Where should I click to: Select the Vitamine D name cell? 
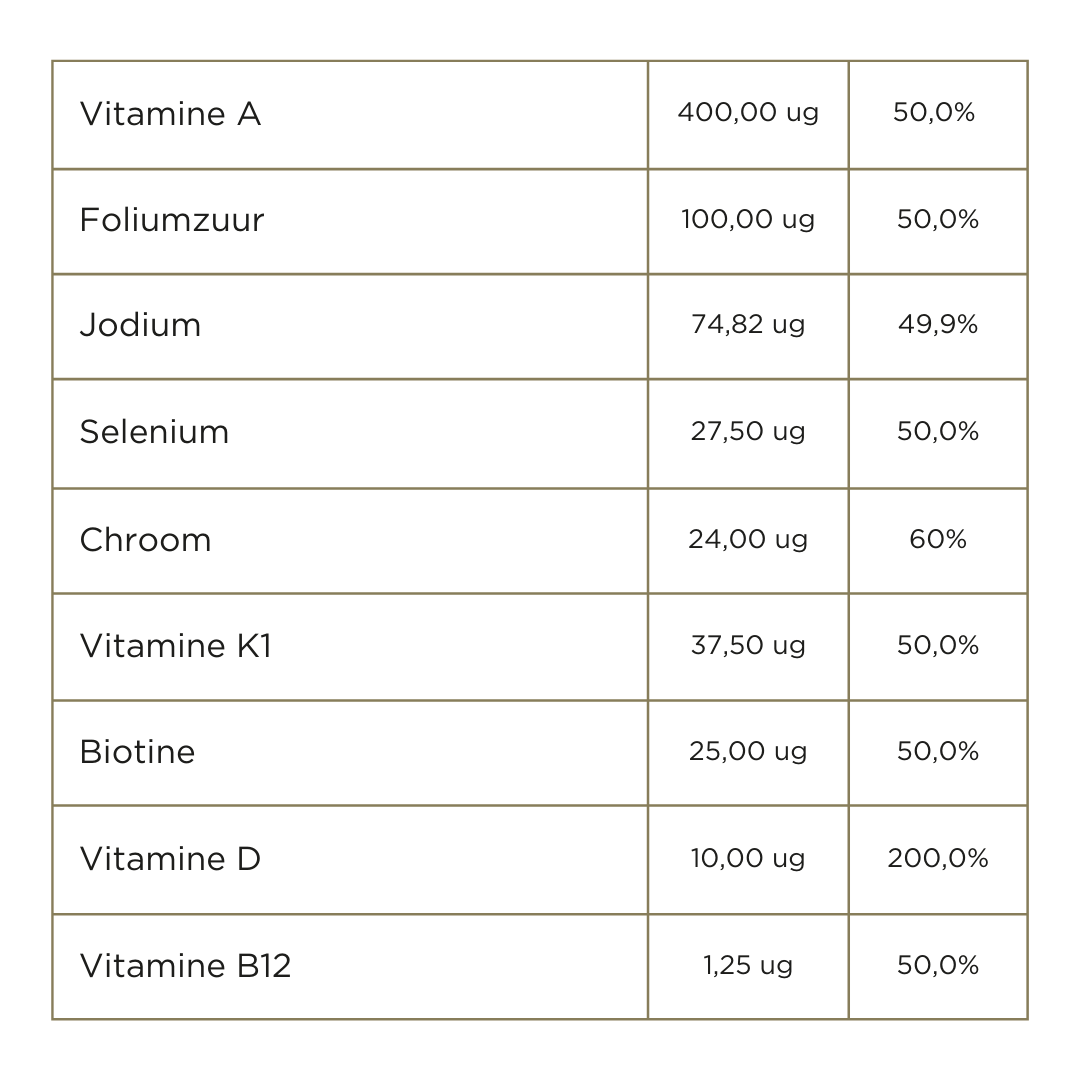(x=170, y=859)
